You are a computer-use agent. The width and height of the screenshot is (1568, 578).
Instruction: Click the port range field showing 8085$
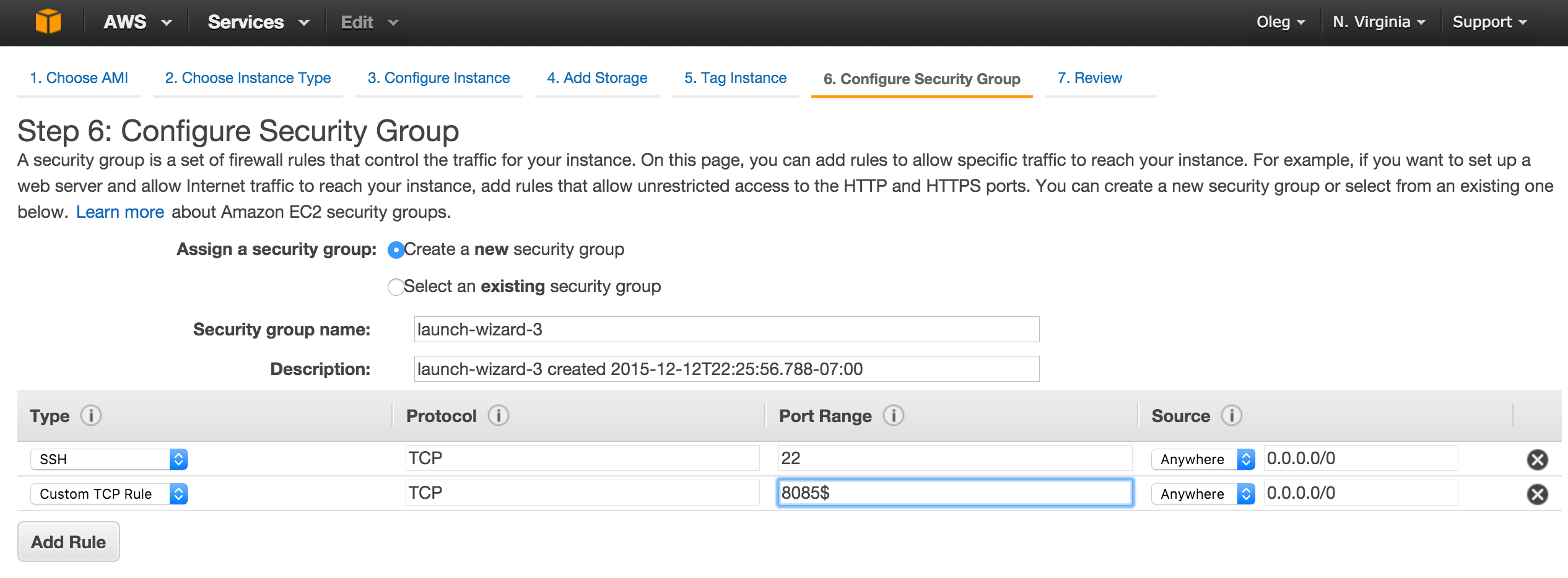pyautogui.click(x=955, y=493)
